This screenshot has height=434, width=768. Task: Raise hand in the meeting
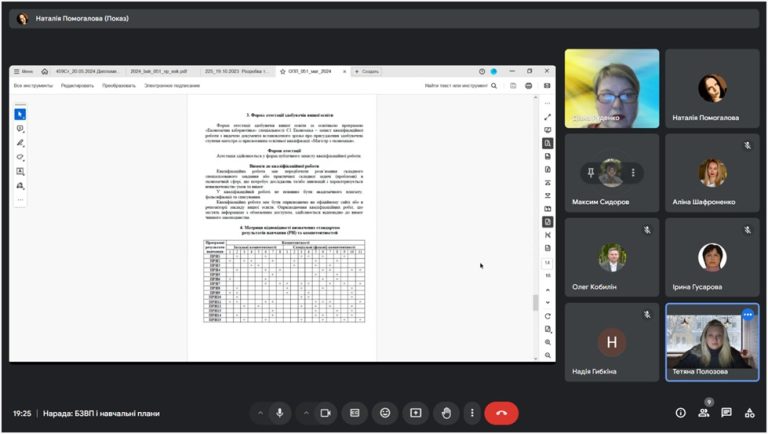pos(446,413)
